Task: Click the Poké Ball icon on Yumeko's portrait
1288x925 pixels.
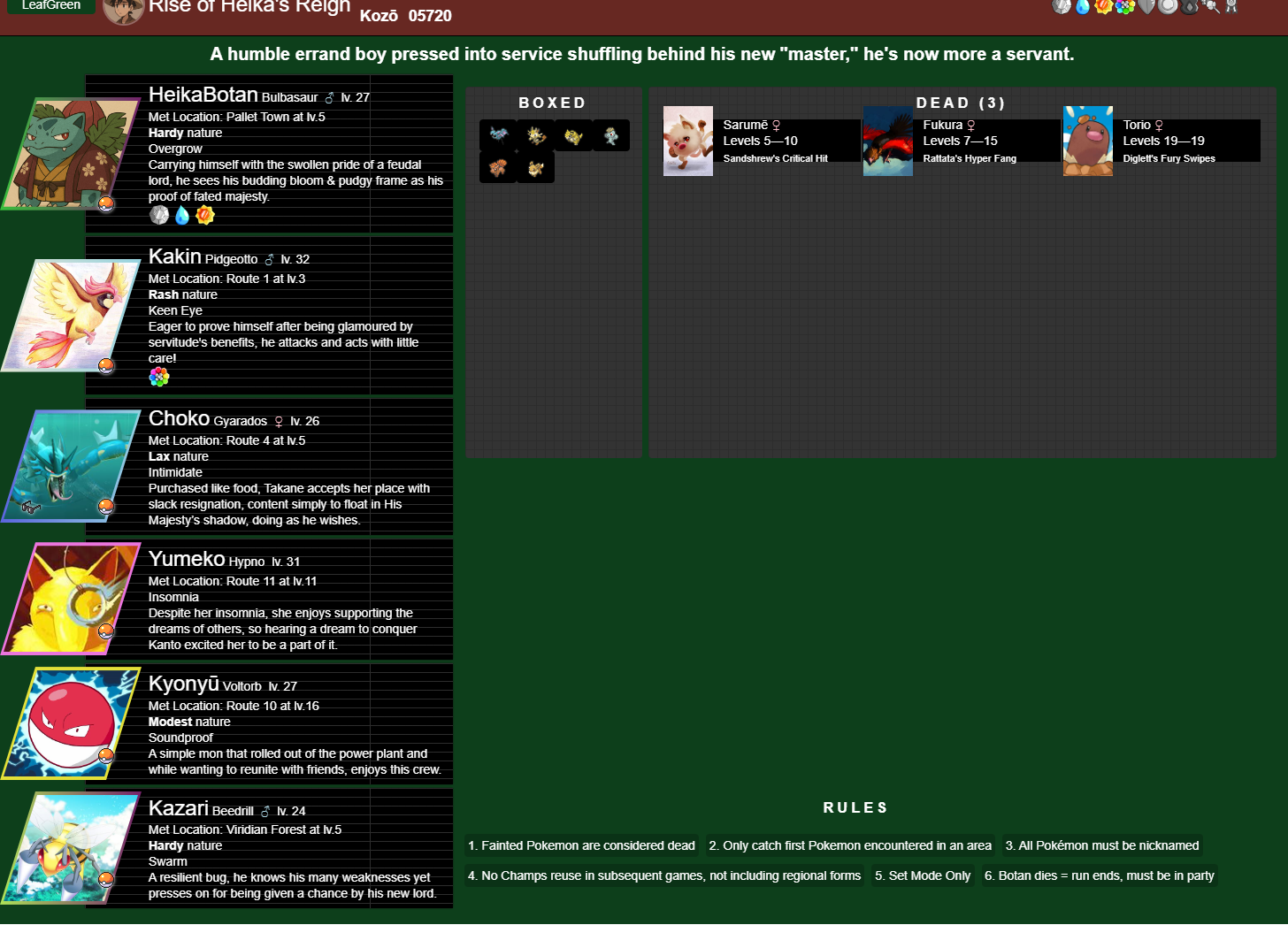Action: pos(106,631)
